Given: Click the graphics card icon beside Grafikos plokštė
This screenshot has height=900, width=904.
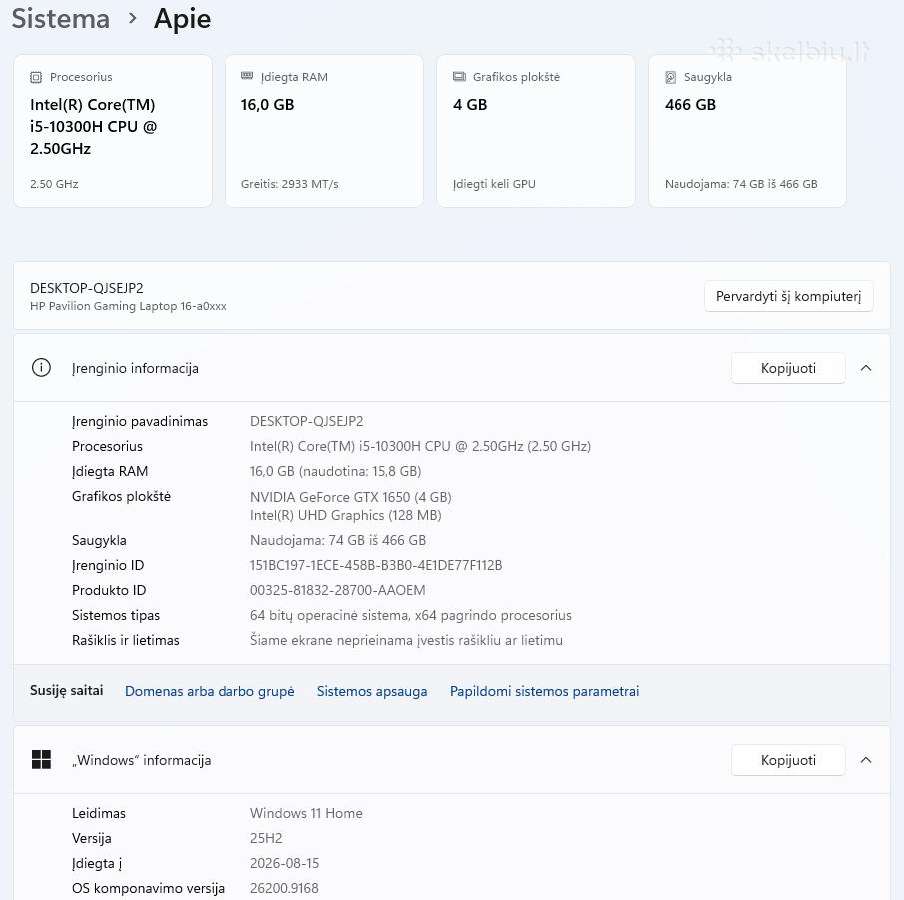Looking at the screenshot, I should 459,77.
